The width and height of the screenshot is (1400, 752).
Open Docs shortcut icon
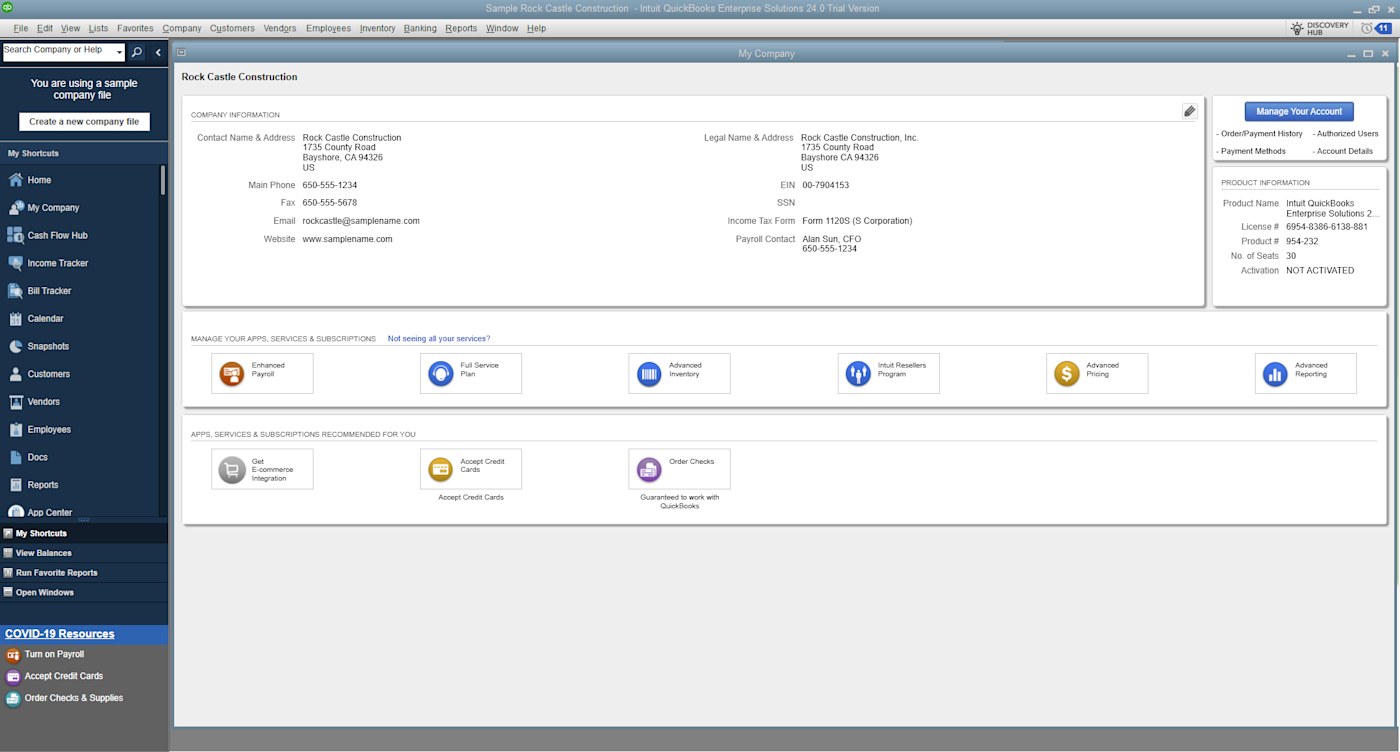[x=15, y=457]
